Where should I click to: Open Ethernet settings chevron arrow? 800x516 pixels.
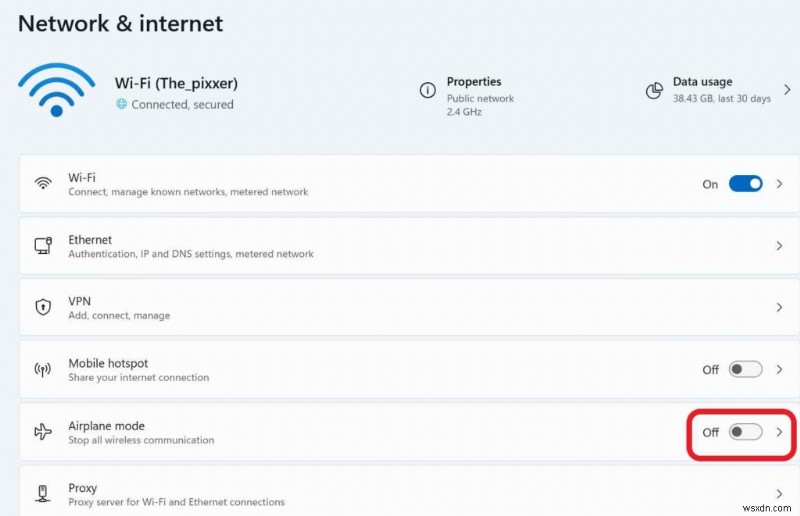point(779,246)
